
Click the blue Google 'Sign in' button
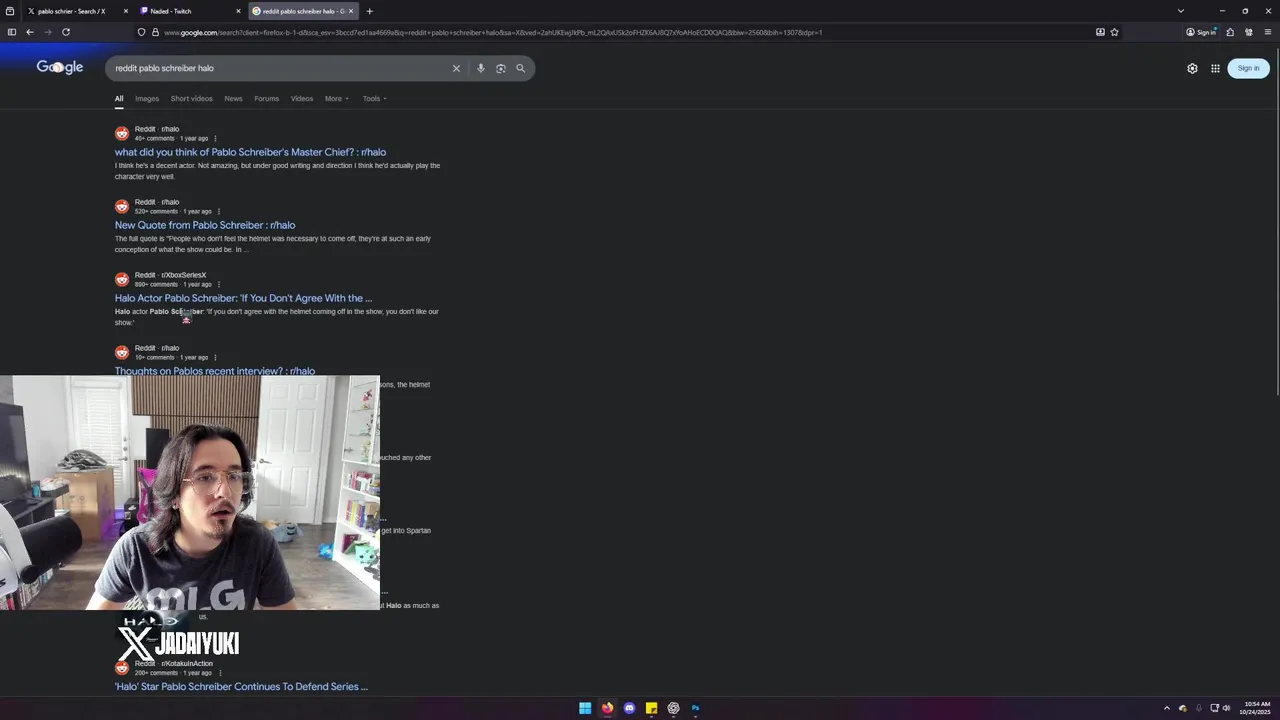click(1248, 68)
